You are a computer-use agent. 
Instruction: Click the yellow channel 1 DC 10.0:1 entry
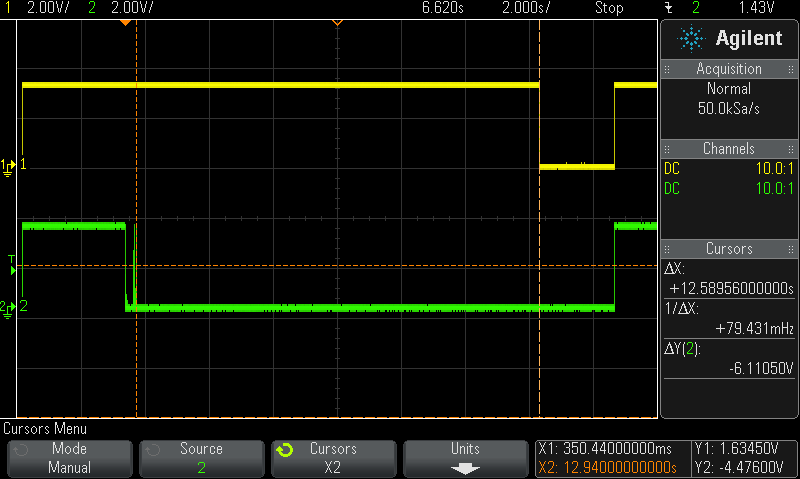pyautogui.click(x=729, y=169)
